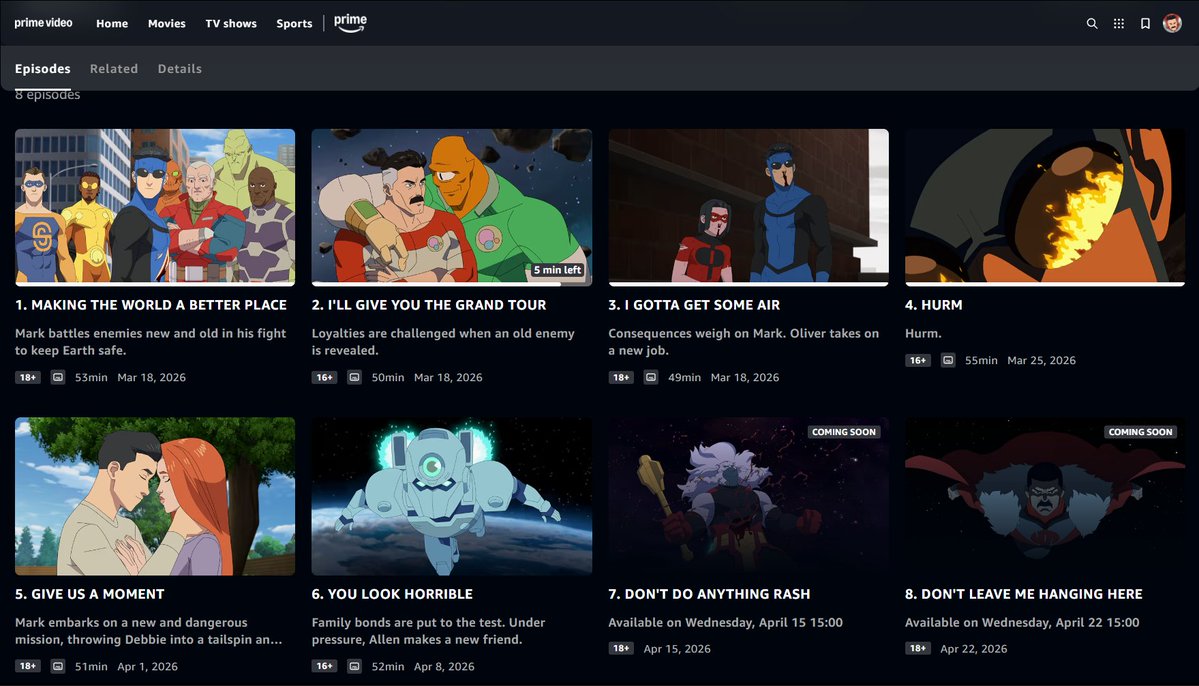Open the Movies menu
This screenshot has width=1199, height=686.
(167, 24)
